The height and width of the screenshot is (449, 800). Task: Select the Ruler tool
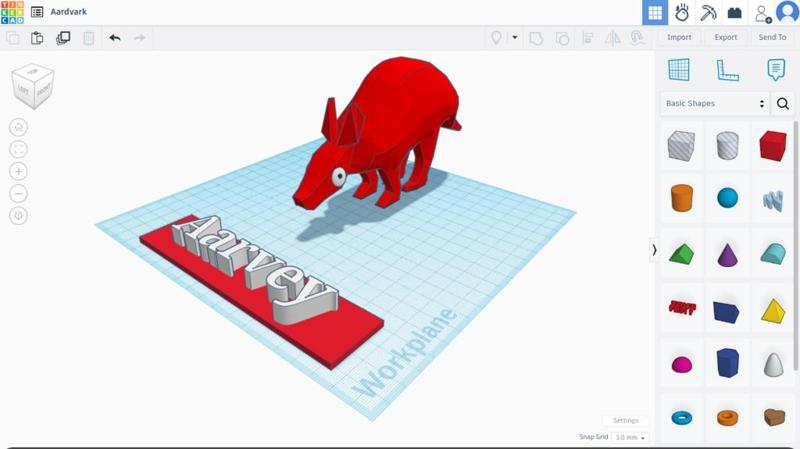click(727, 70)
